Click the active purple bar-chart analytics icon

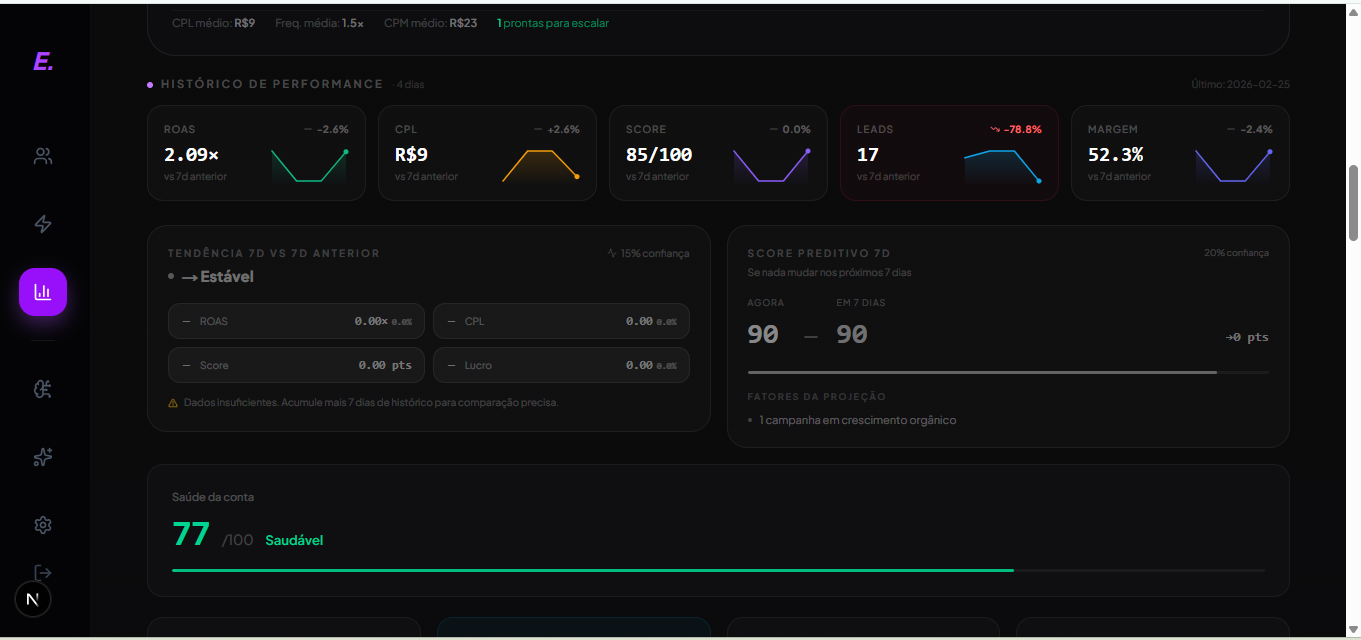pos(42,291)
